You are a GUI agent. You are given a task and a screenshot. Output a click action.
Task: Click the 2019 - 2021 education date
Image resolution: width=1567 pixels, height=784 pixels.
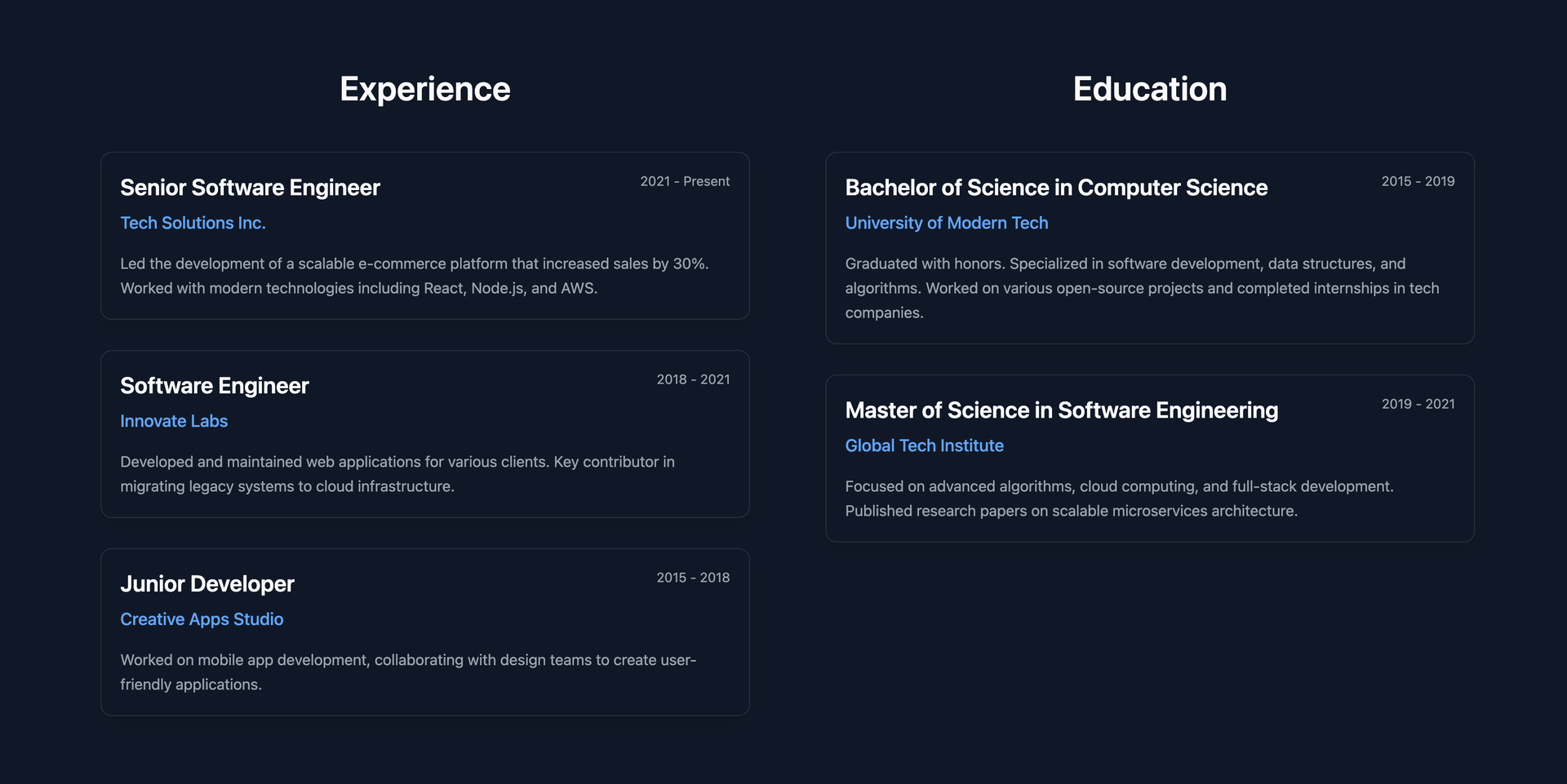pos(1418,404)
